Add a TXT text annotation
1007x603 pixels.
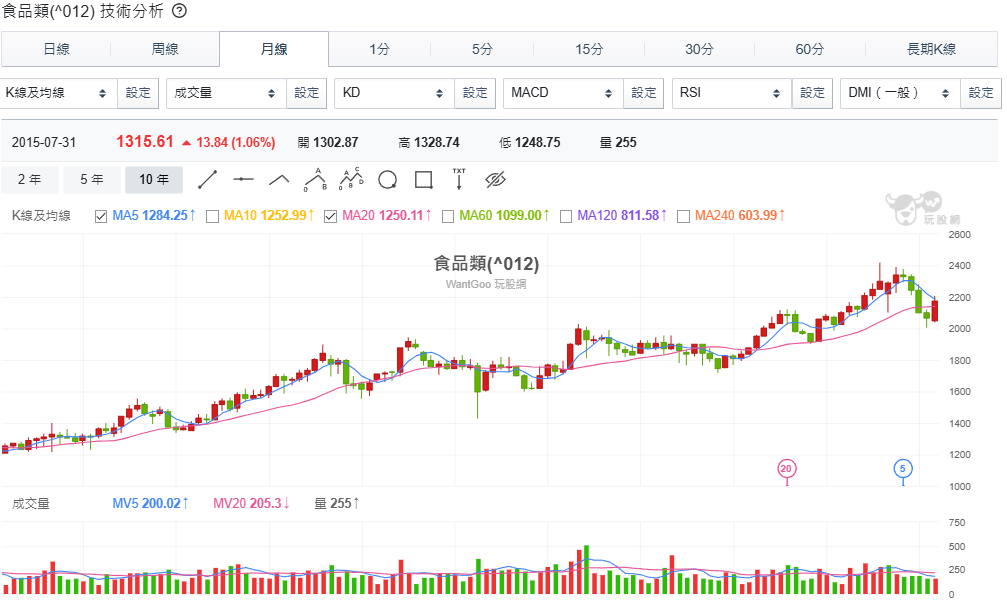tap(459, 179)
